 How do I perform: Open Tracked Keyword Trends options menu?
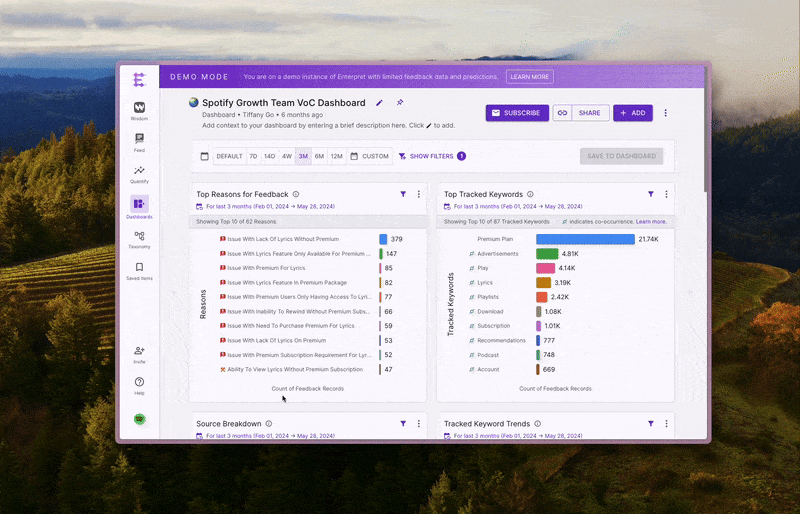click(666, 424)
